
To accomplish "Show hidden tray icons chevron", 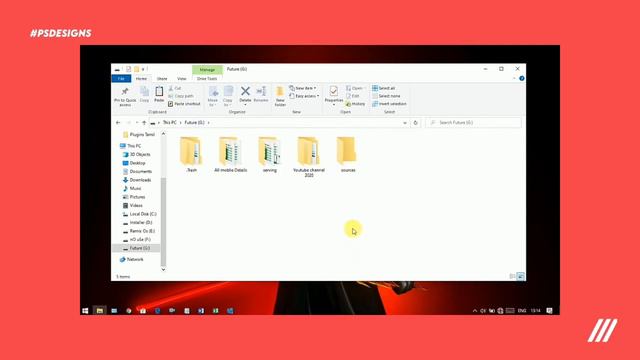I will pyautogui.click(x=475, y=311).
